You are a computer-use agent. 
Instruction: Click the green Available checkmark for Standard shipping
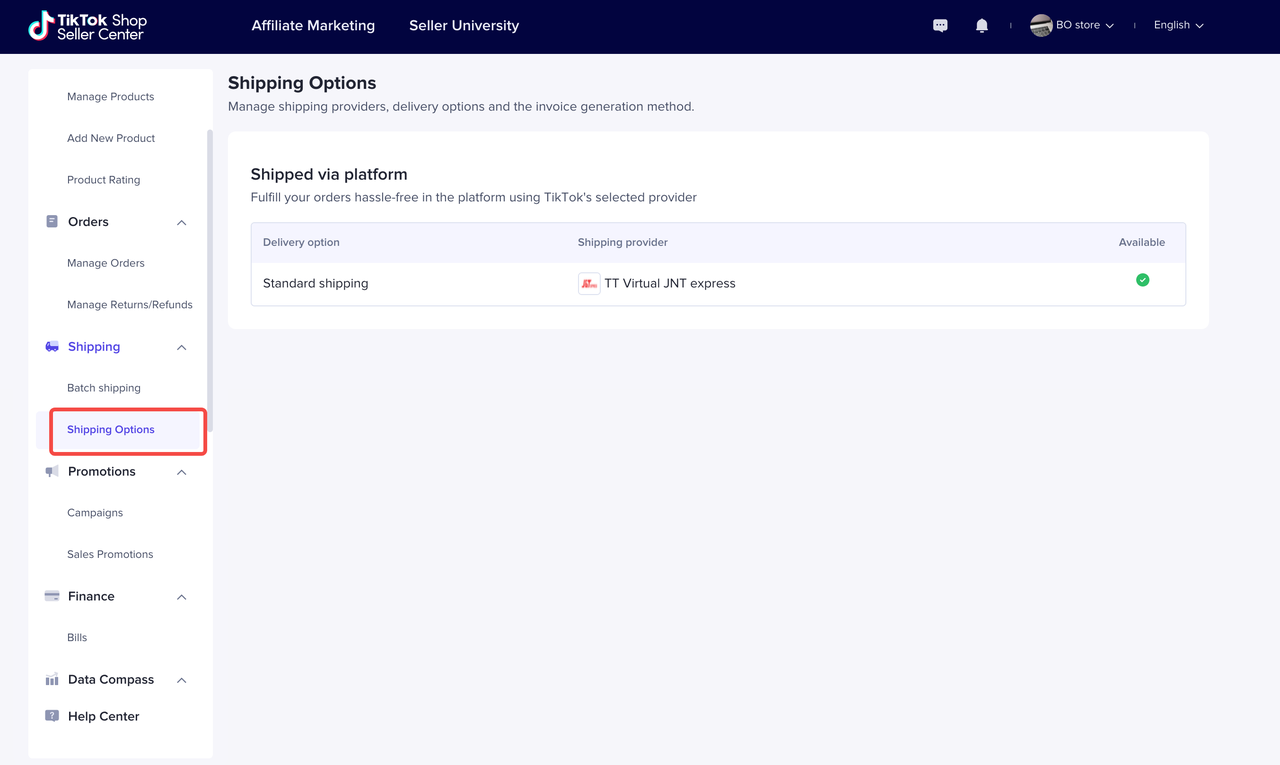[1142, 280]
